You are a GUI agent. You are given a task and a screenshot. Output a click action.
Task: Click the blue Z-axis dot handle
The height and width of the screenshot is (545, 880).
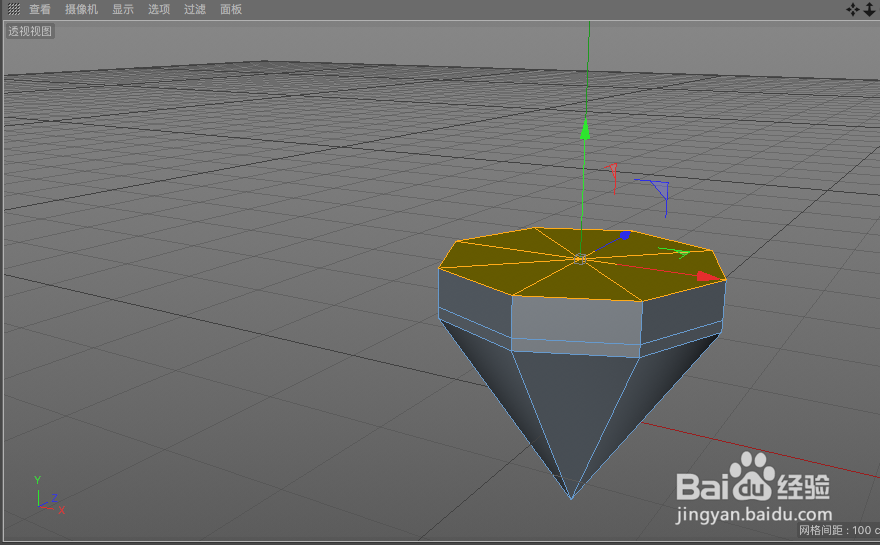625,235
